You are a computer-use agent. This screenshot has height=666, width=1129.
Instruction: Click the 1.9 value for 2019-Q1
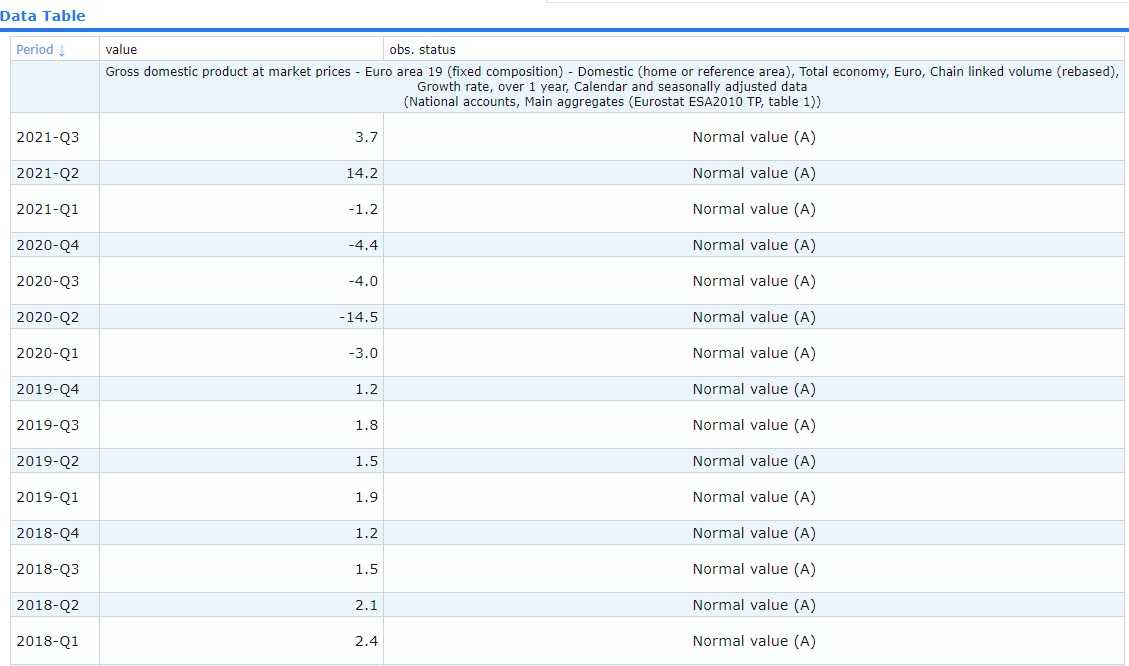(366, 497)
